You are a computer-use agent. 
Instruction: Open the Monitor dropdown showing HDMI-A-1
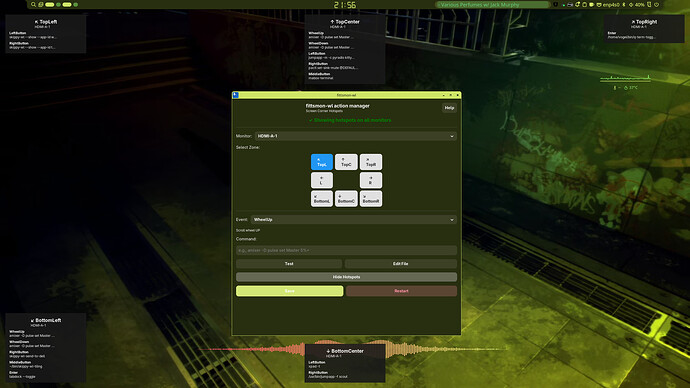pyautogui.click(x=356, y=136)
